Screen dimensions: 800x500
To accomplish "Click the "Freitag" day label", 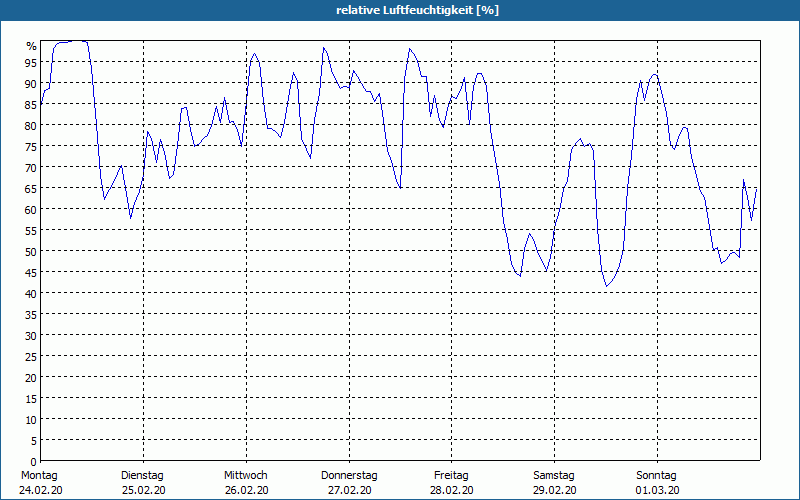I will (451, 476).
